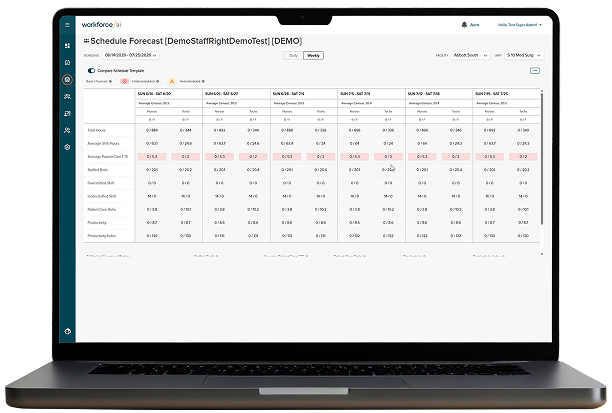Click the SUN 6/21 - SAT 6/27 column header
The image size is (612, 413).
(x=222, y=94)
